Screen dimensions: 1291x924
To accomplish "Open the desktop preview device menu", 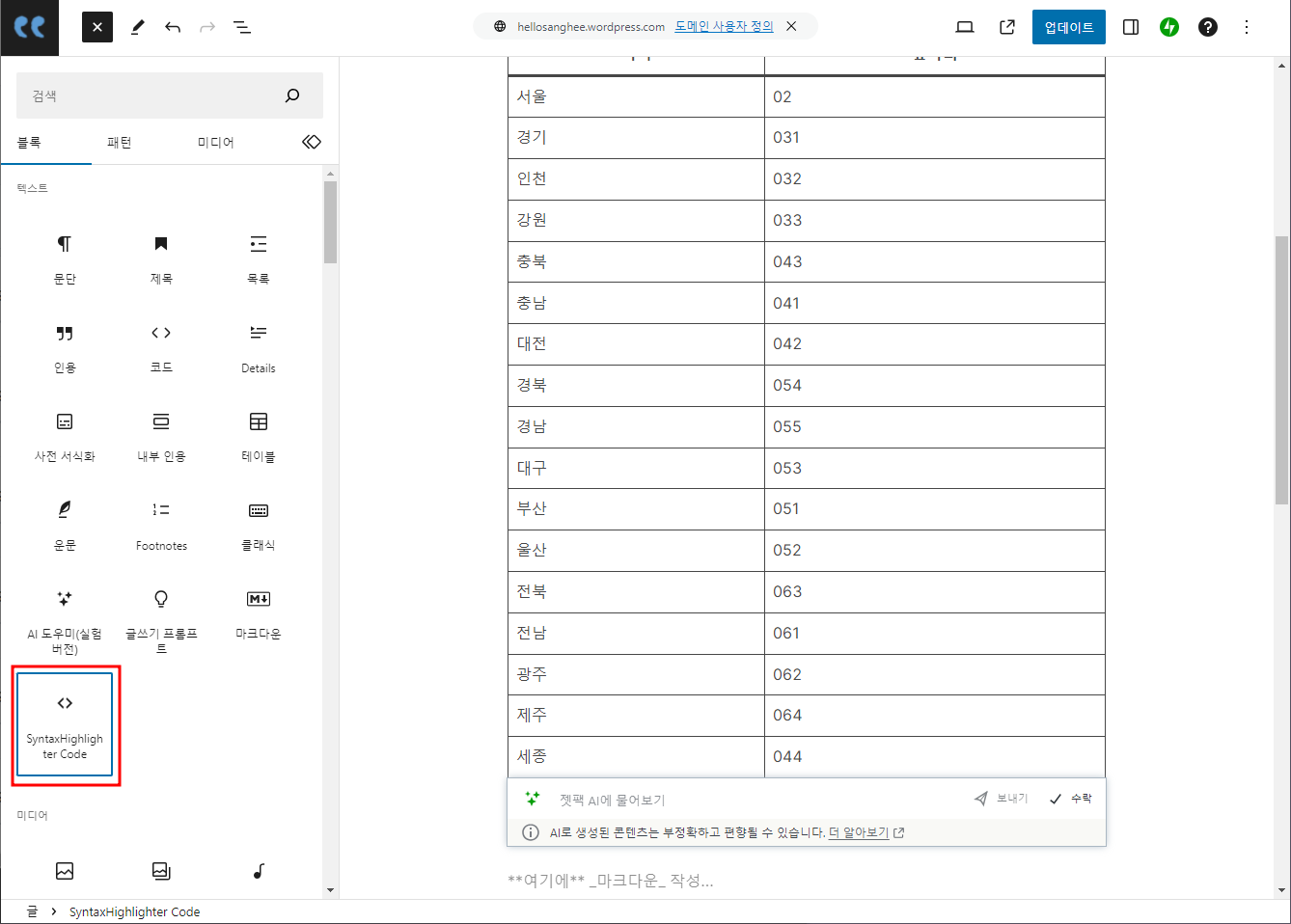I will click(965, 27).
